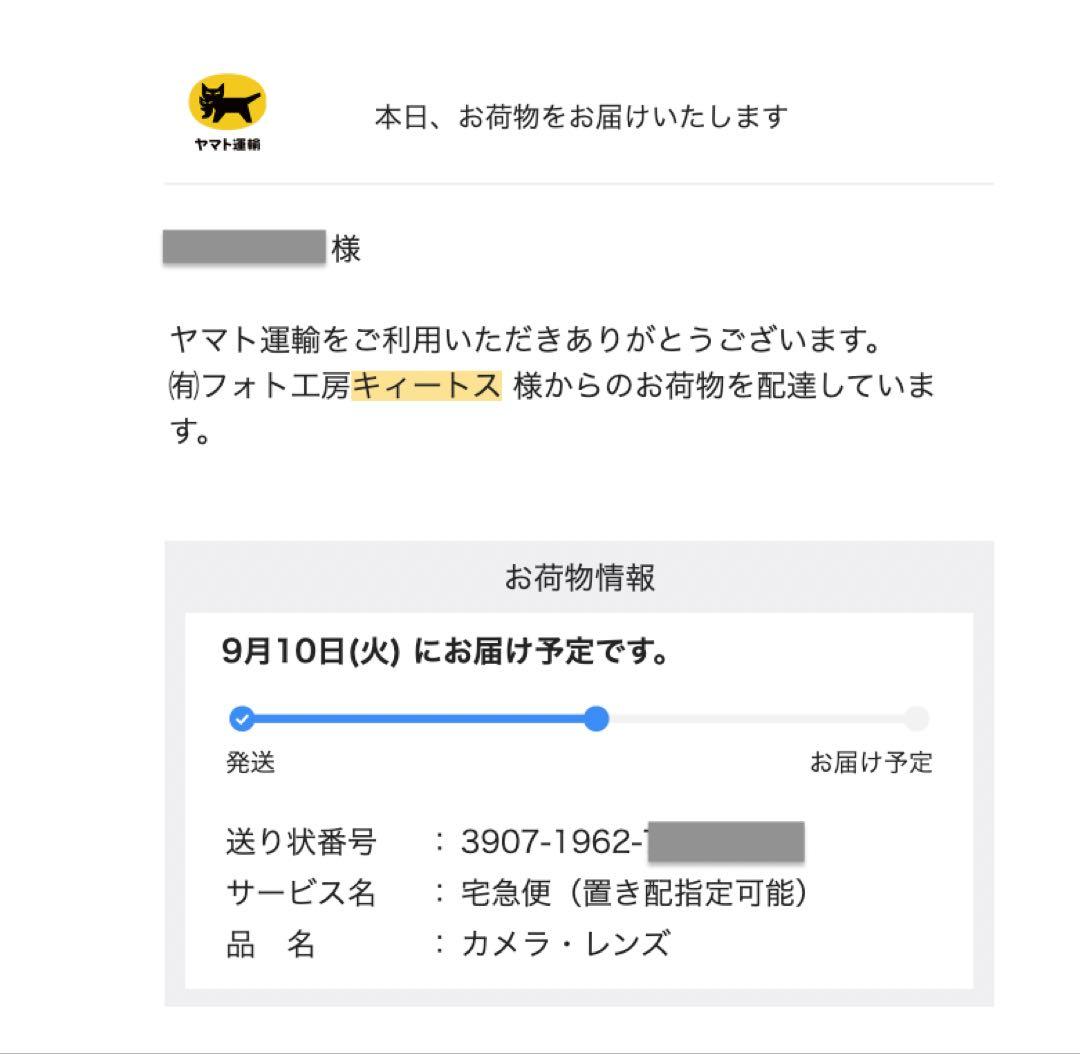The height and width of the screenshot is (1054, 1080).
Task: Click the Yamato black cat logo
Action: [227, 104]
